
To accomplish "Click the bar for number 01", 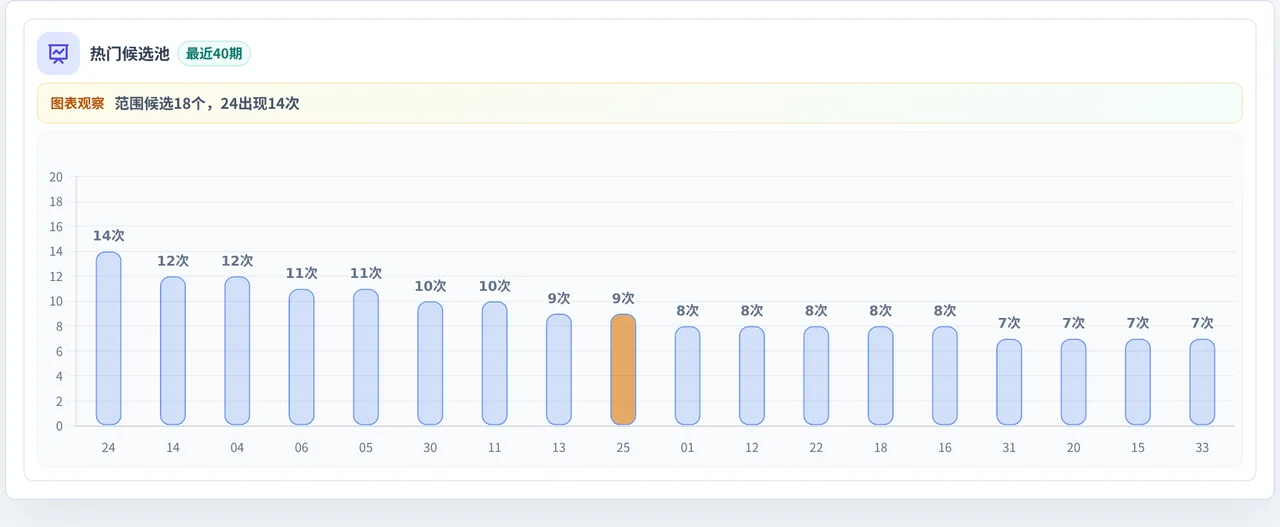I will (x=687, y=376).
